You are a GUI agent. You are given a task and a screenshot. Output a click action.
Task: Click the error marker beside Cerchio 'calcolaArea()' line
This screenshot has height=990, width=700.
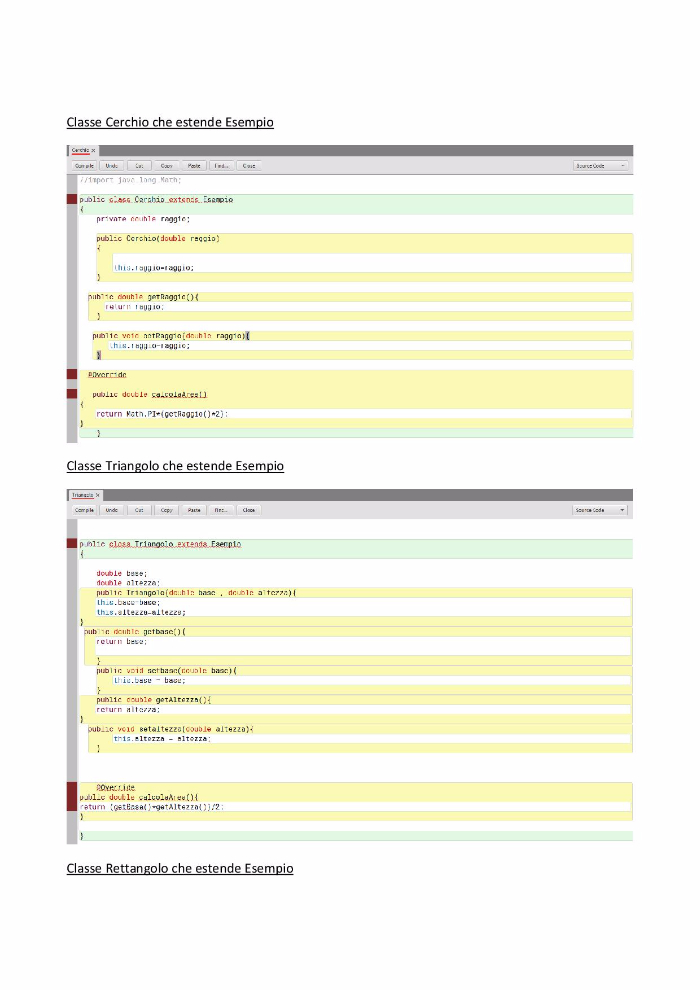pos(72,394)
